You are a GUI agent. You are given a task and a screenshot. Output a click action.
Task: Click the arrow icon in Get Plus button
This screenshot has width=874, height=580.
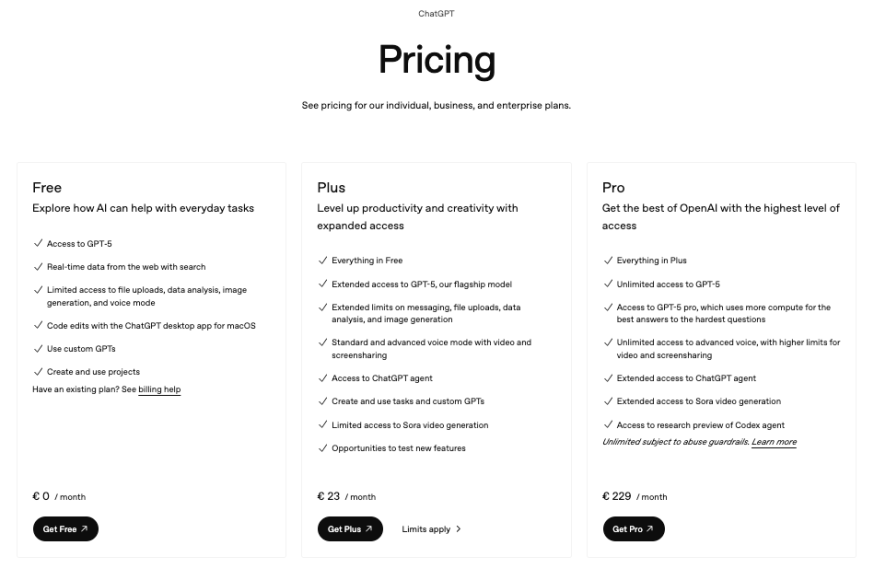(368, 529)
